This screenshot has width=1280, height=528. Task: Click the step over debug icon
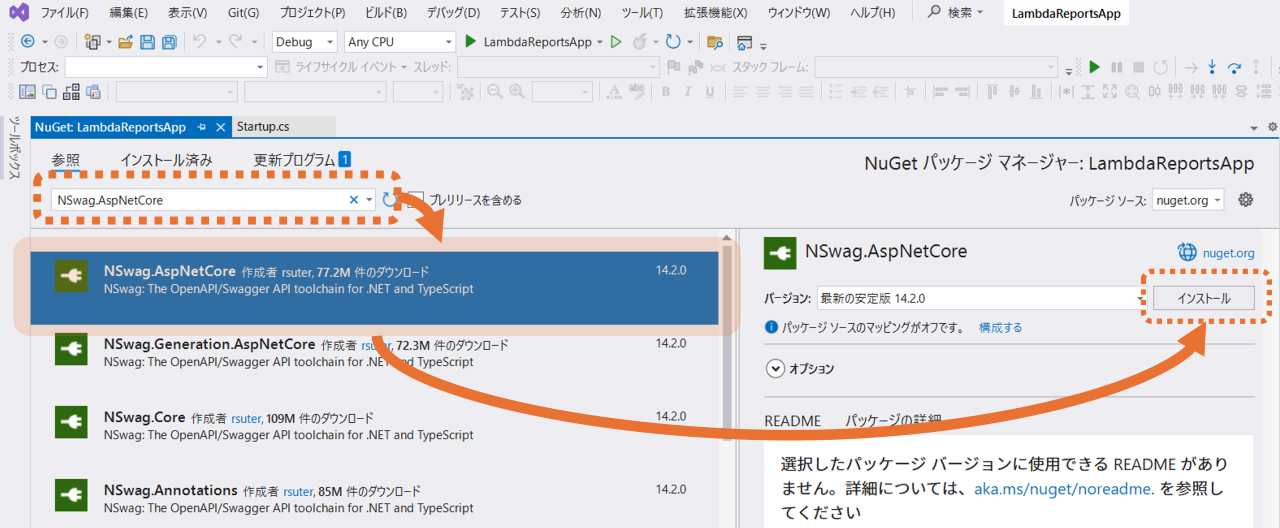click(1235, 67)
